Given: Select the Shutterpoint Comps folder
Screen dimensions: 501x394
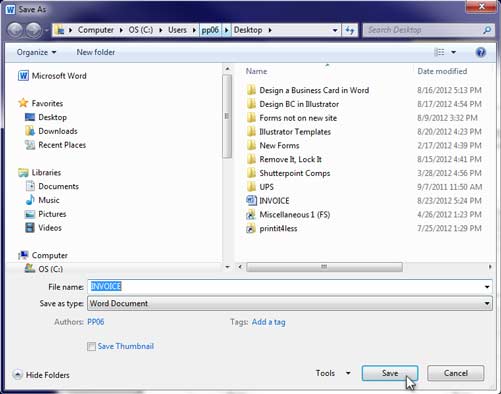Looking at the screenshot, I should coord(295,173).
